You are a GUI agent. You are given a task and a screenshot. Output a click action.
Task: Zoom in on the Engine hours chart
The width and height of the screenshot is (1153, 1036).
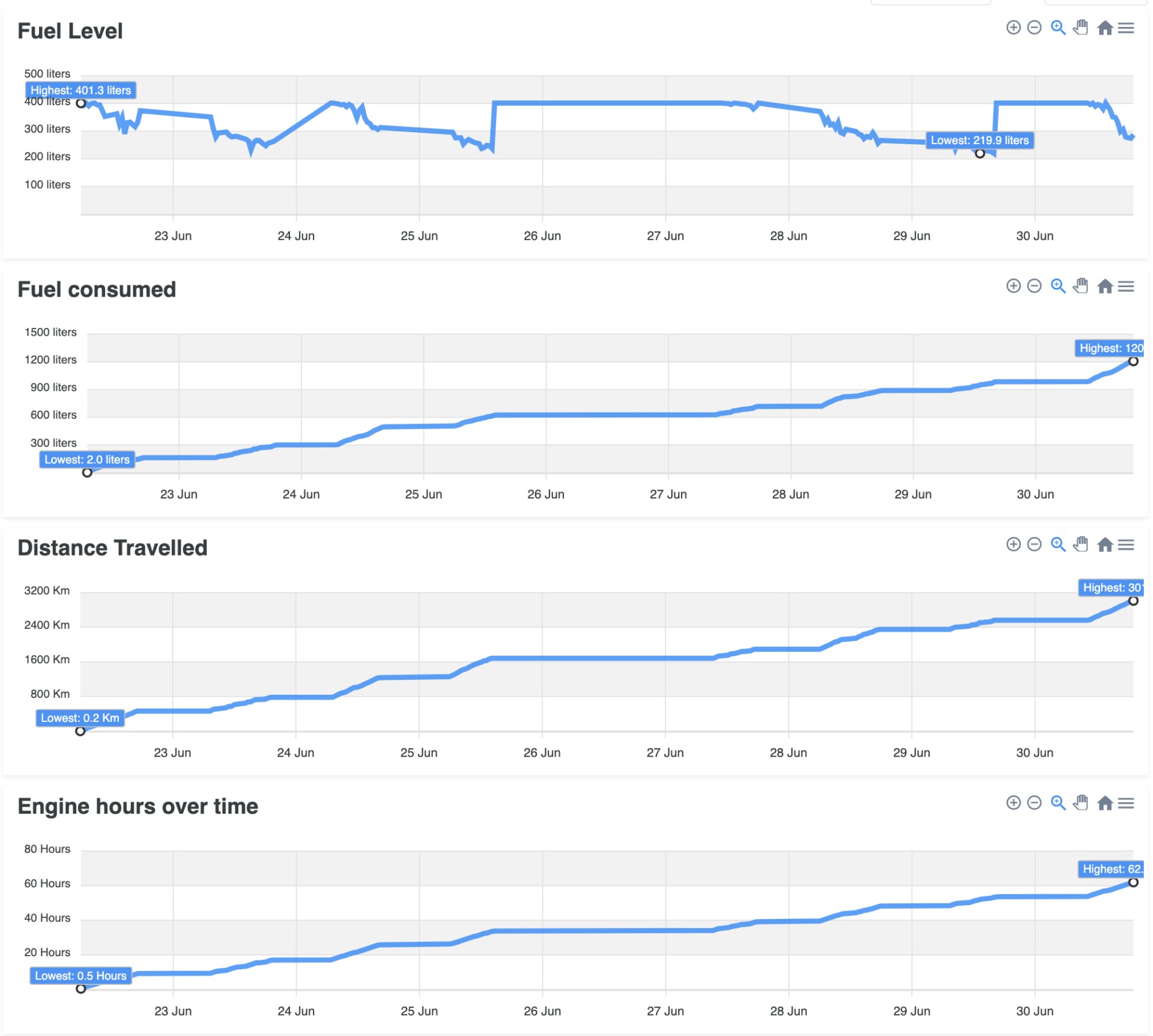click(1014, 803)
